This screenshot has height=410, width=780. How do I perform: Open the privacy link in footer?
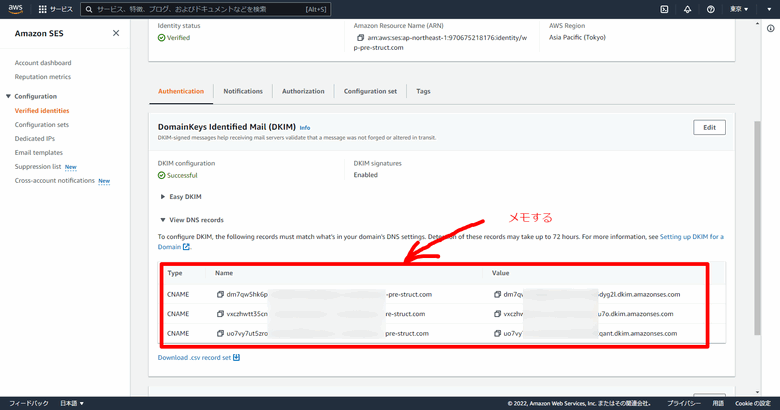[684, 404]
